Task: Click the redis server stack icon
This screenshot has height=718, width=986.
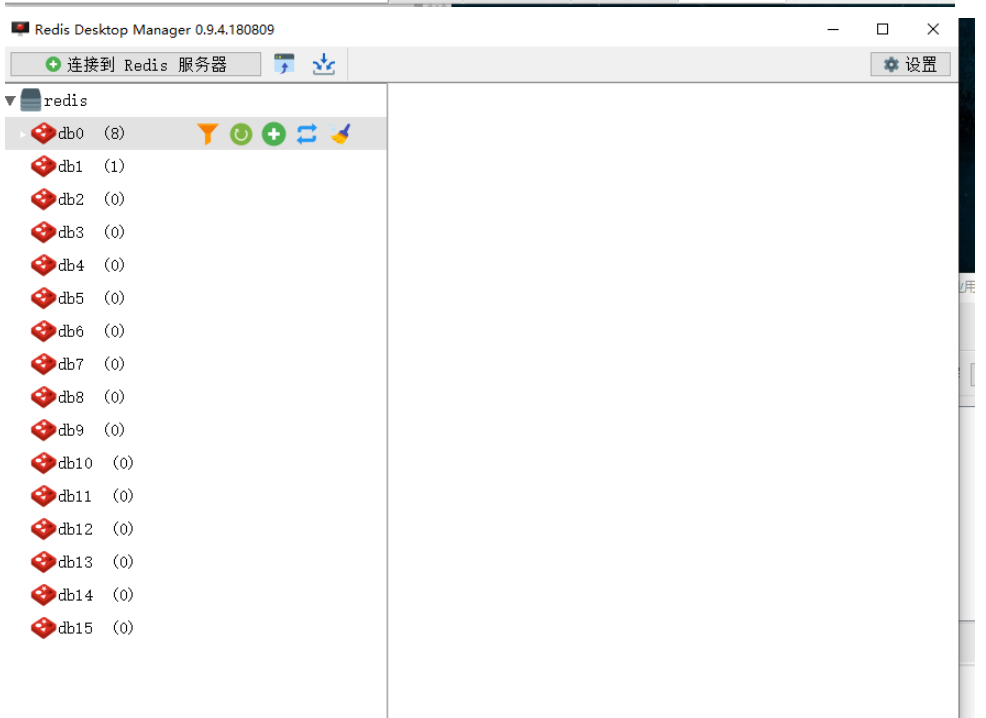Action: (31, 100)
